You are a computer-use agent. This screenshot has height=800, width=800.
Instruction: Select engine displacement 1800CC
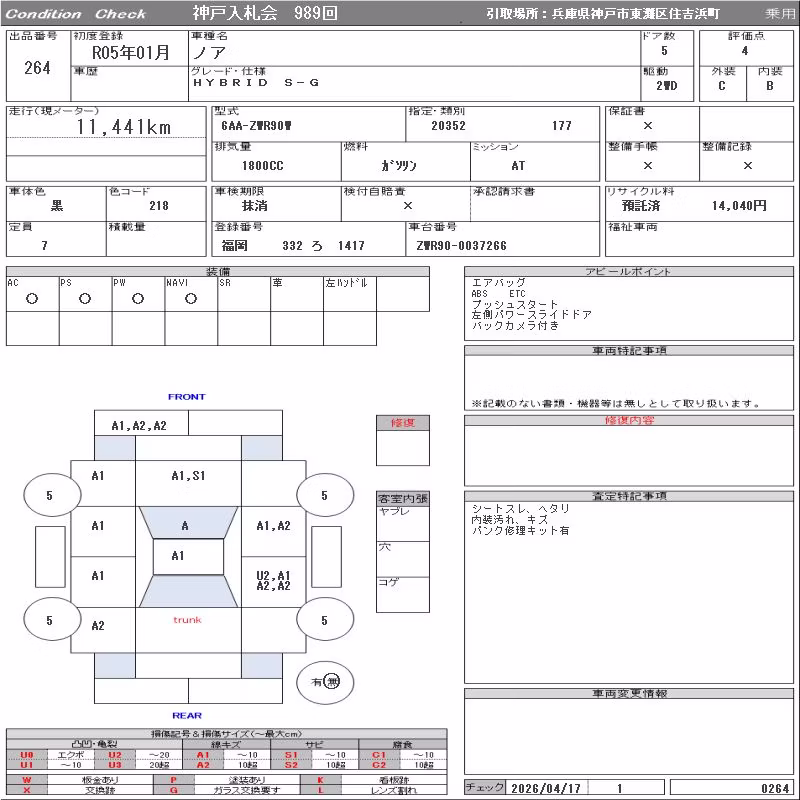click(x=262, y=166)
